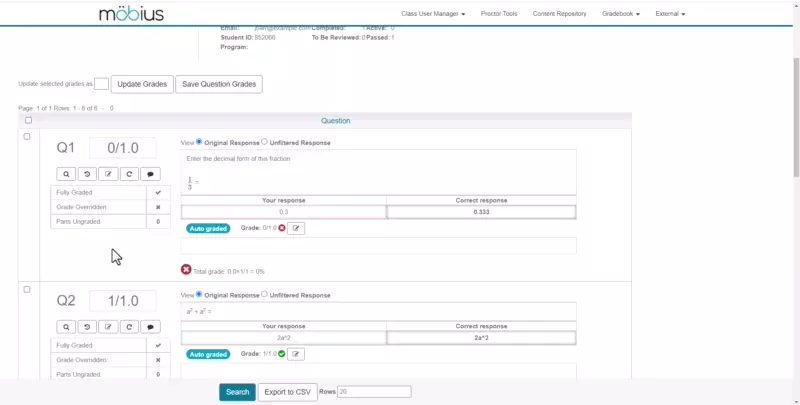Click the undo arrow icon under Q1
This screenshot has height=405, width=800.
point(87,174)
